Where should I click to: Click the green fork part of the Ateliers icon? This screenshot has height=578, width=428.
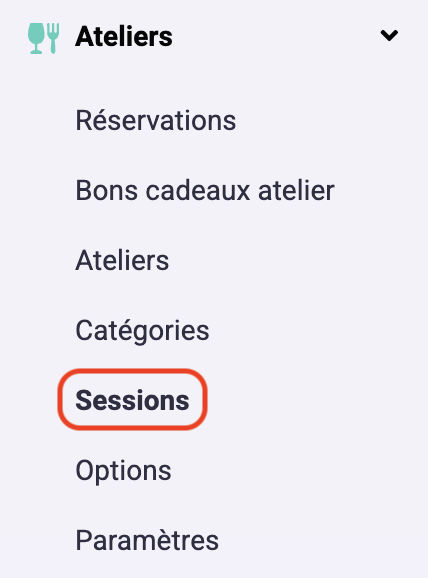[53, 38]
